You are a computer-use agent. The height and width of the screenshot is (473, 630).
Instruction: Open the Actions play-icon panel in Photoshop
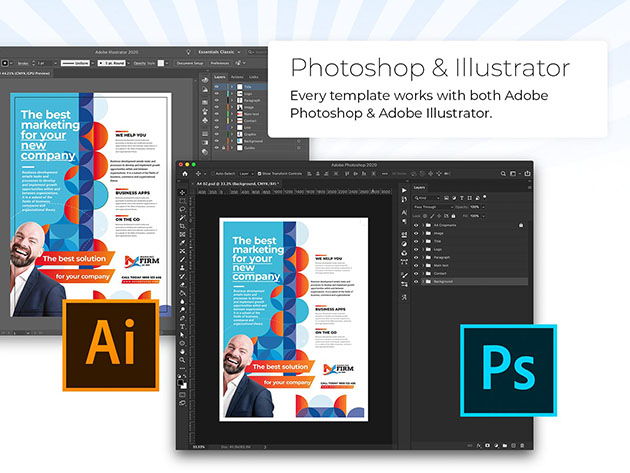tap(404, 190)
